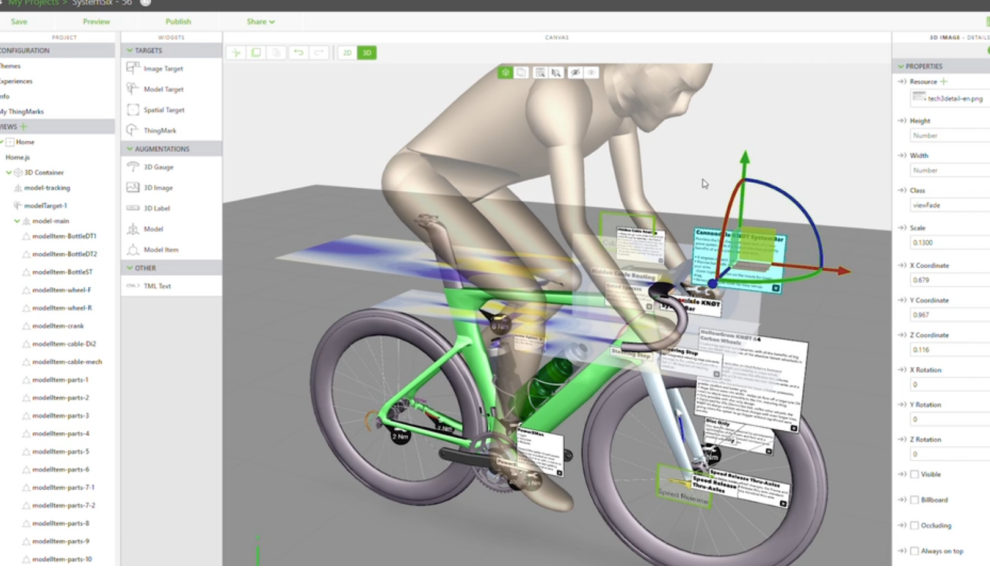Collapse the 3D Container tree node
The image size is (990, 583).
[x=9, y=172]
